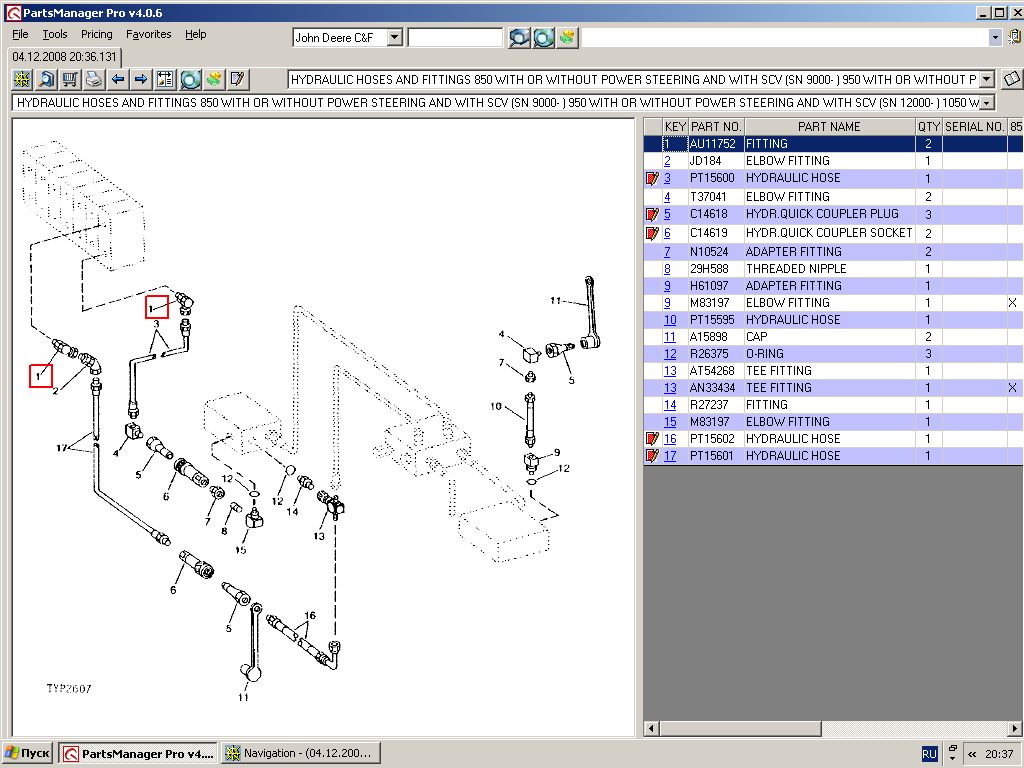Image resolution: width=1024 pixels, height=768 pixels.
Task: Select the 04.12.2008 20:36.131 tab
Action: point(64,57)
